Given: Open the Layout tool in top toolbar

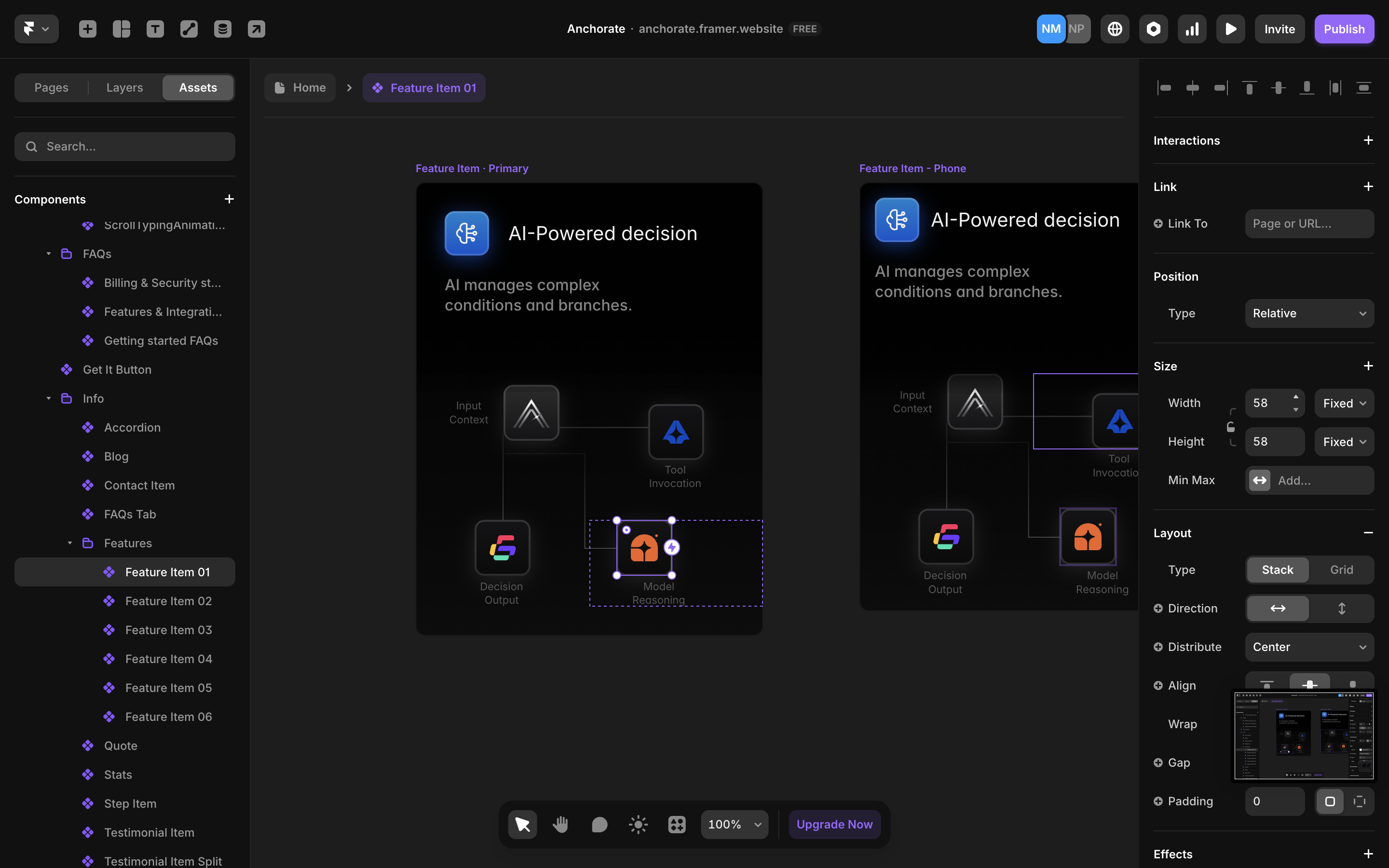Looking at the screenshot, I should [x=121, y=29].
